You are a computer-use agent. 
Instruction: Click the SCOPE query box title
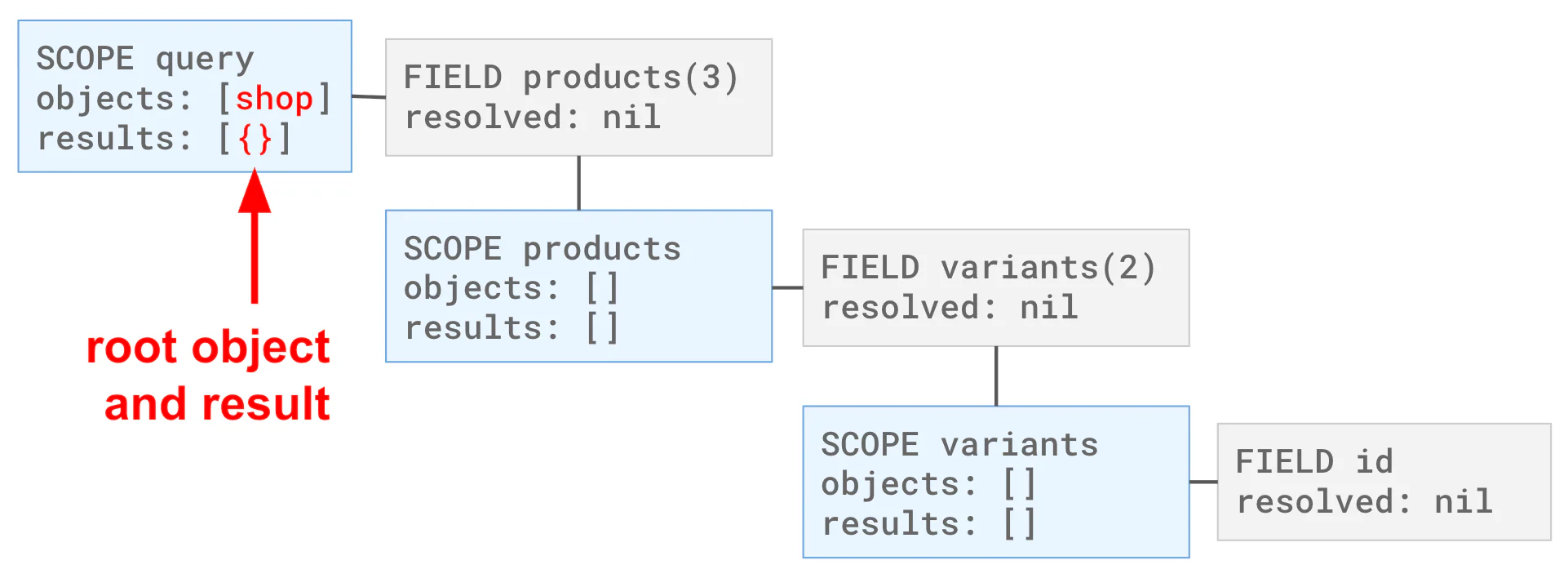click(x=145, y=59)
